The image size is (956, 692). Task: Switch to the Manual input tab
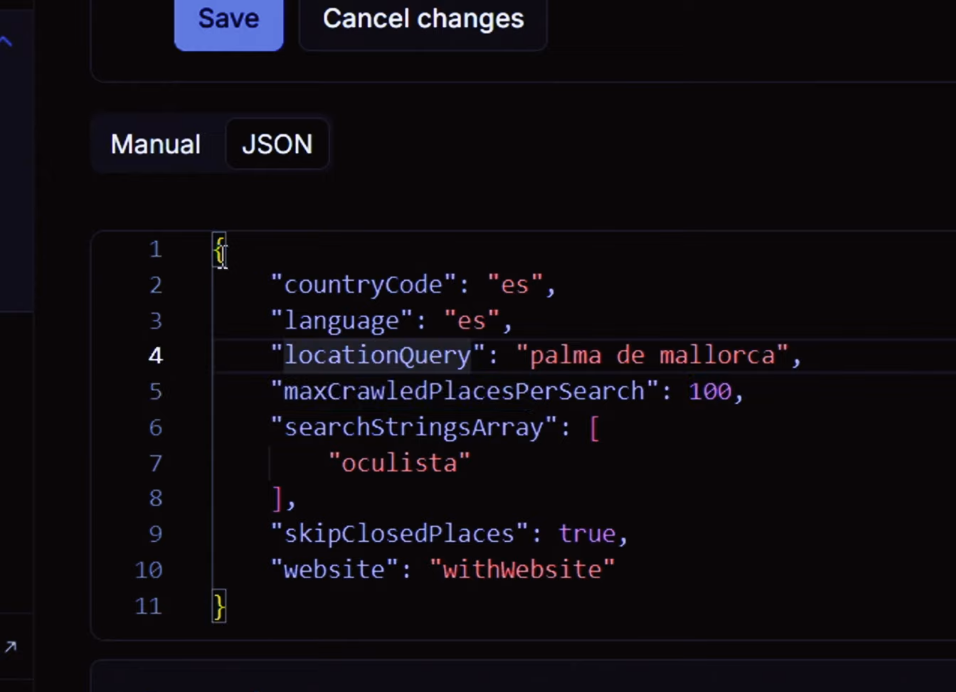[x=155, y=144]
